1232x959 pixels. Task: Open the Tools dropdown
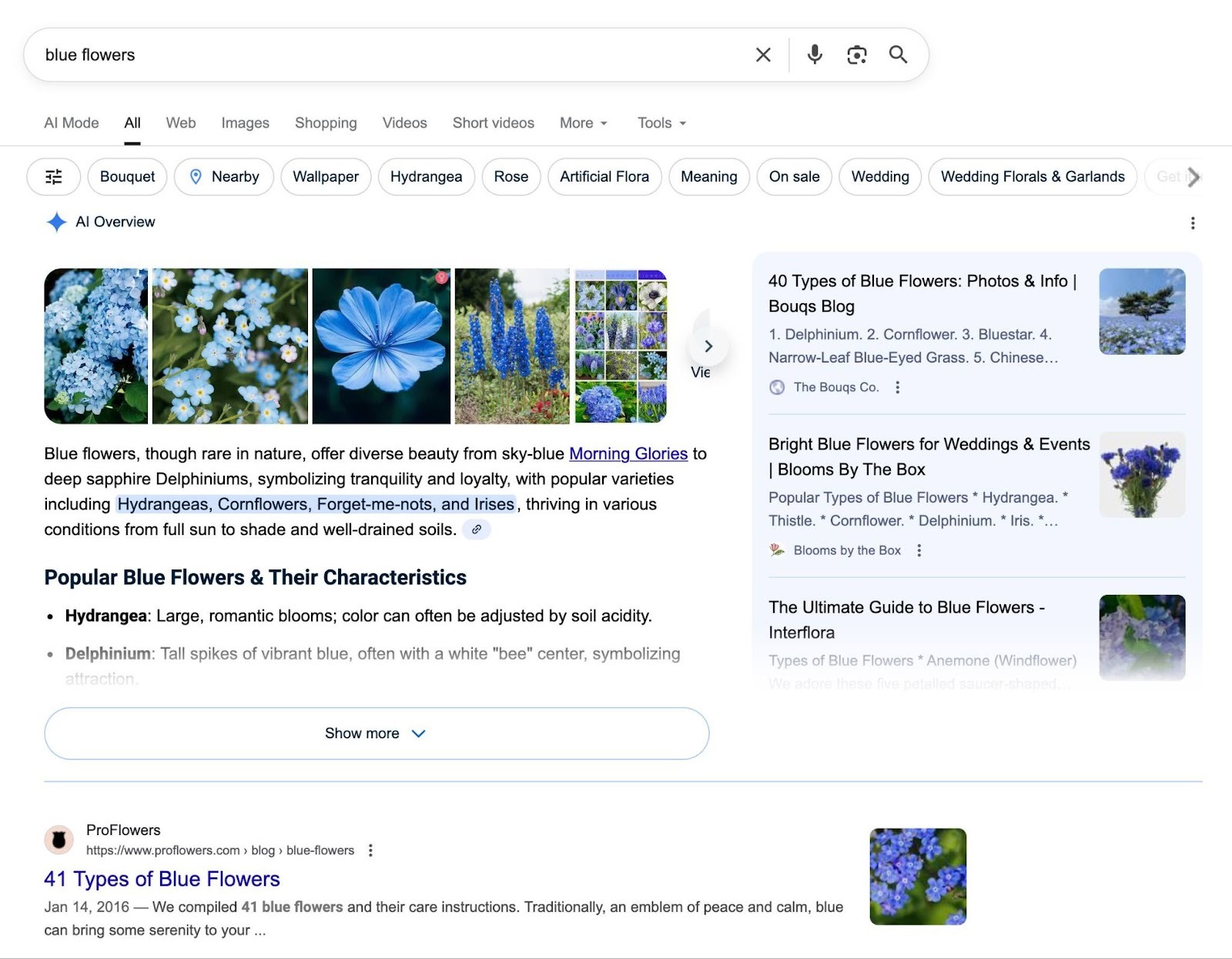pos(659,123)
